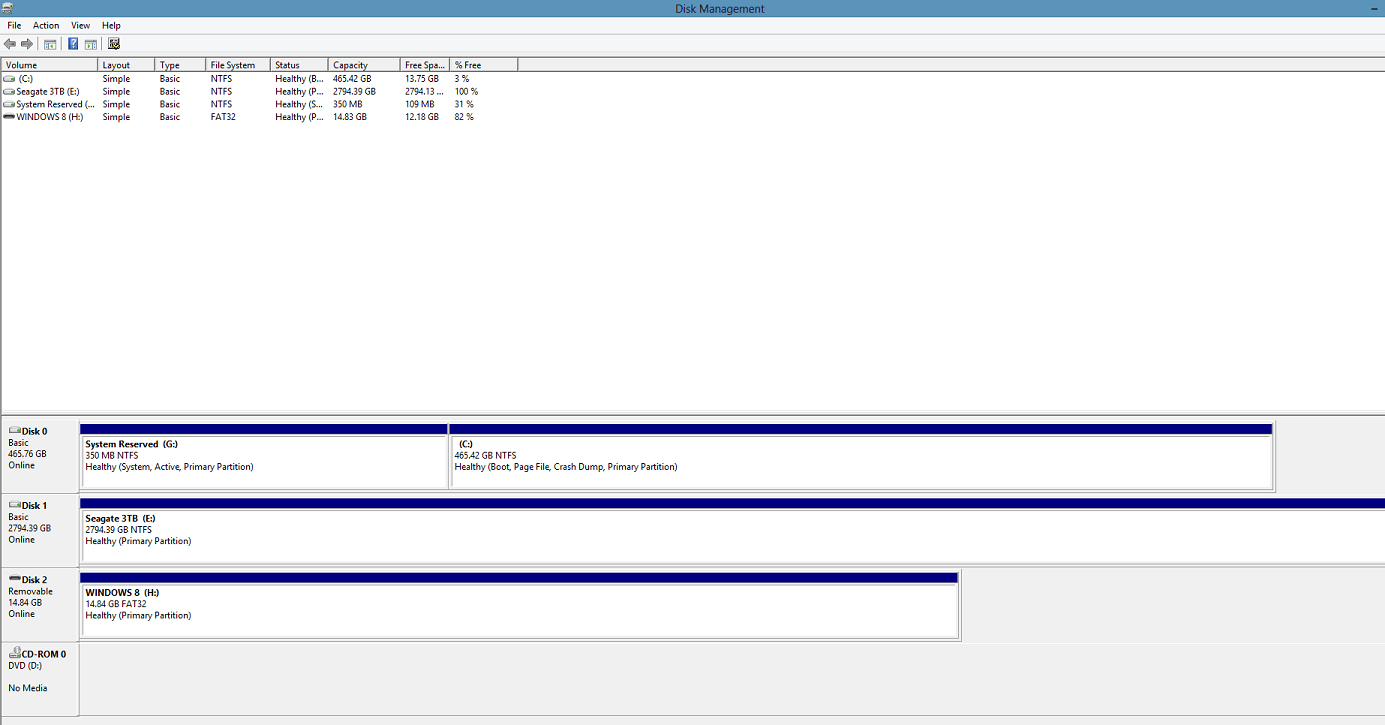Viewport: 1385px width, 725px height.
Task: Sort by the File System column header
Action: point(238,65)
